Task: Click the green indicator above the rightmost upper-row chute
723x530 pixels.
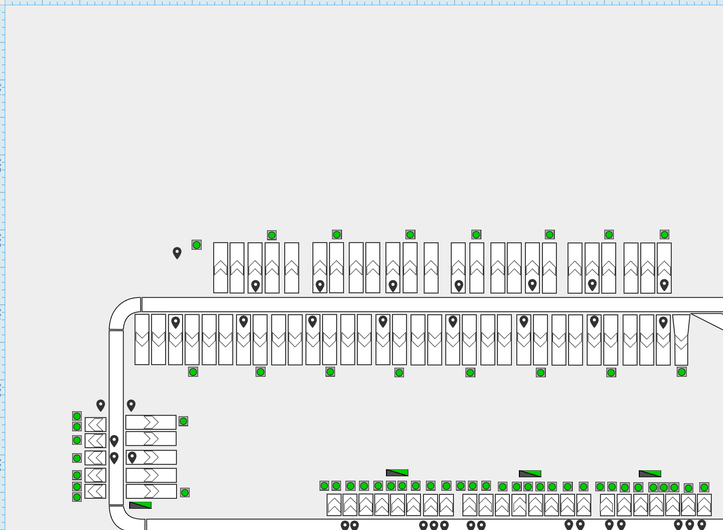Action: [664, 235]
